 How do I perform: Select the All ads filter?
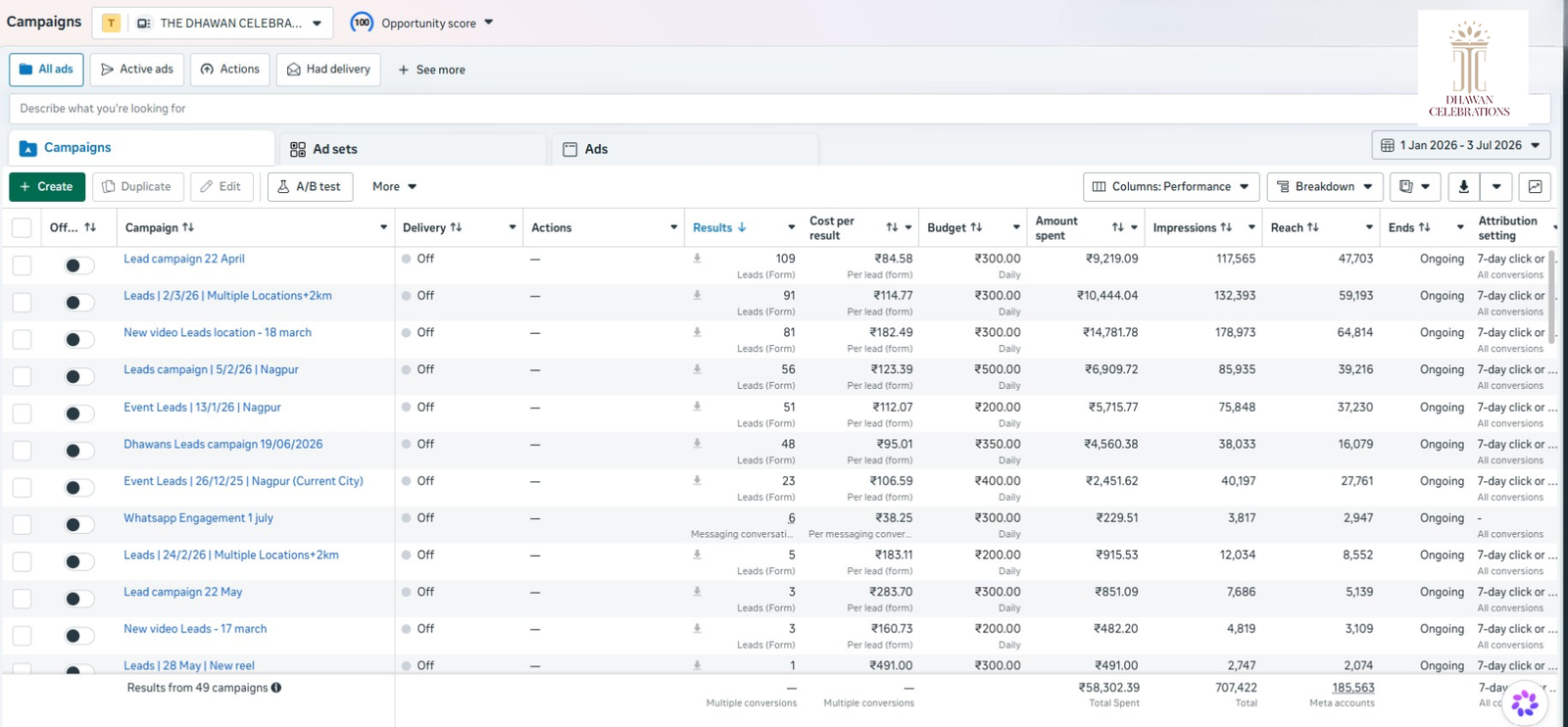coord(46,70)
